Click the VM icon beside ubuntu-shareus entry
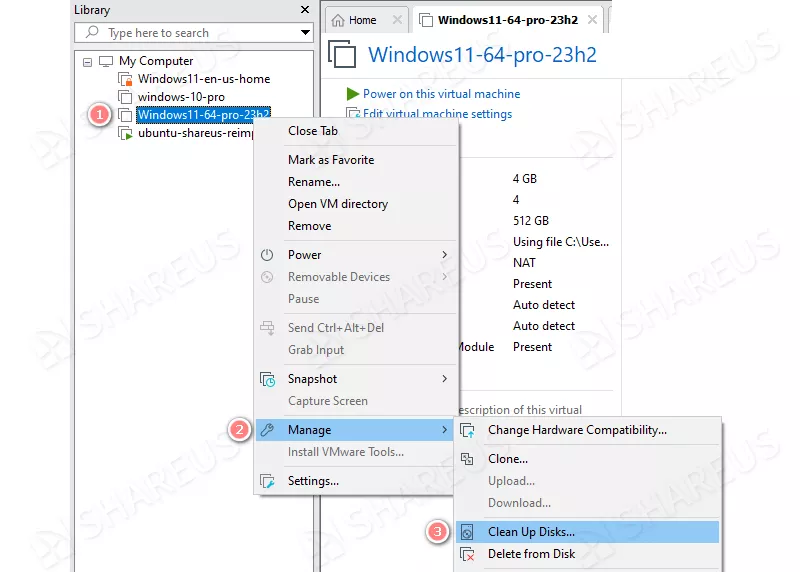This screenshot has width=800, height=572. tap(125, 133)
